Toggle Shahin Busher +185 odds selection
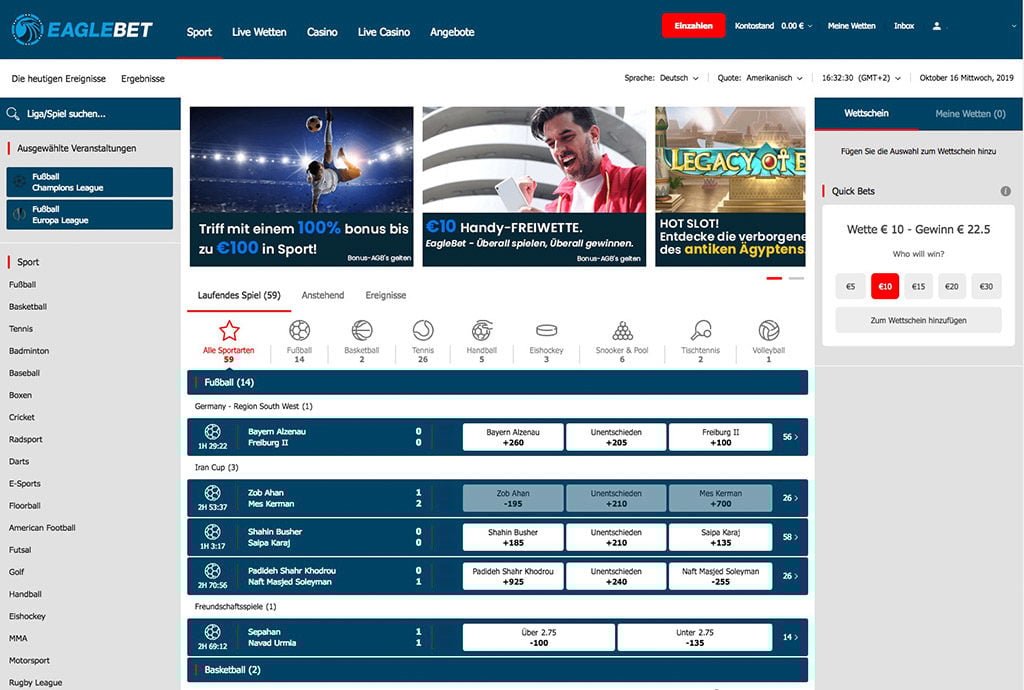This screenshot has height=690, width=1024. pos(513,537)
